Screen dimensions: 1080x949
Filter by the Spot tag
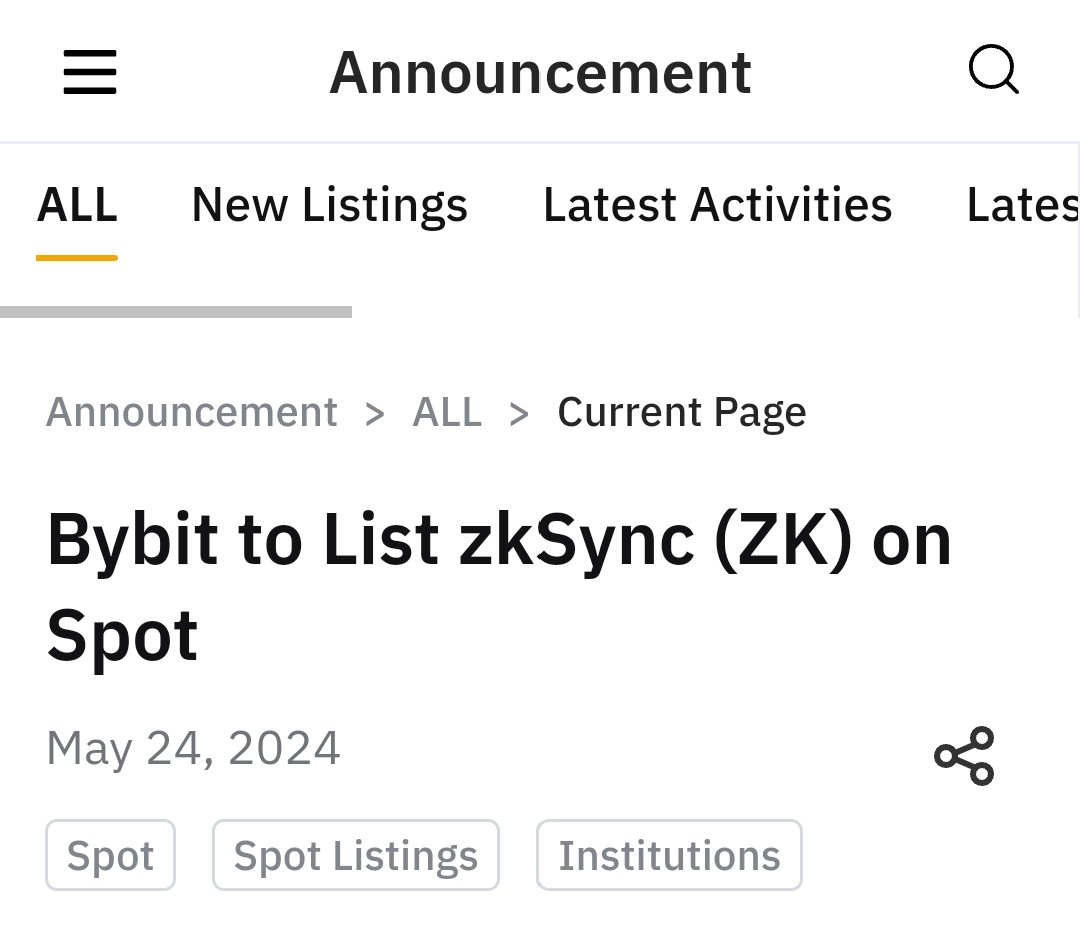point(110,855)
